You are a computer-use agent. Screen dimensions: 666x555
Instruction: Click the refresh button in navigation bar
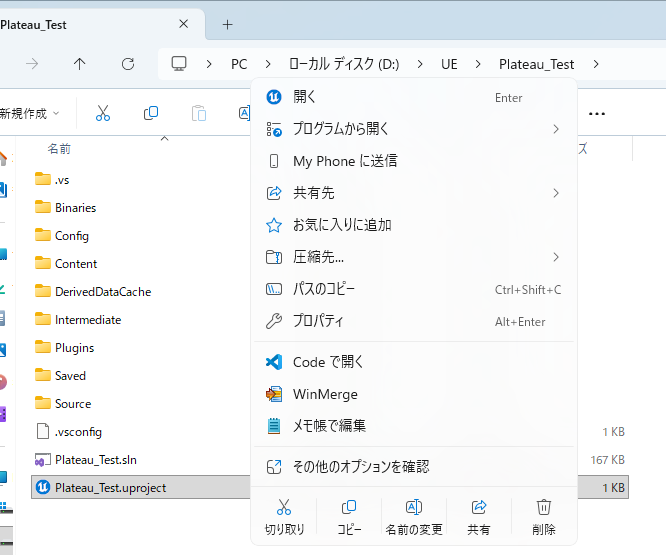coord(128,64)
